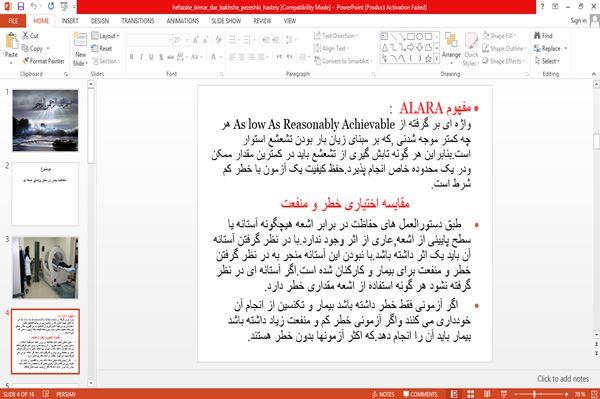Open font color dropdown

220,57
